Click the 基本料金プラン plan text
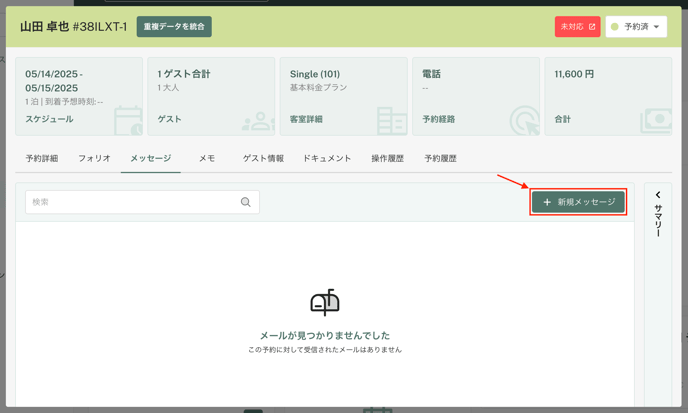This screenshot has height=413, width=688. click(318, 87)
